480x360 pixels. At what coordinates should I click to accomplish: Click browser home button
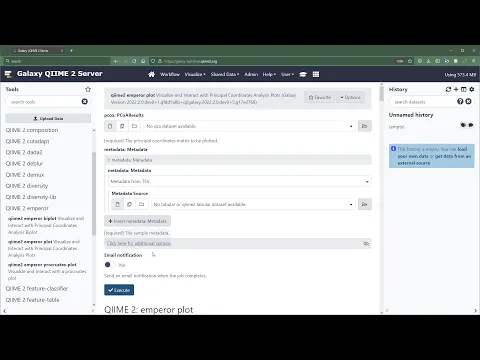[x=143, y=61]
